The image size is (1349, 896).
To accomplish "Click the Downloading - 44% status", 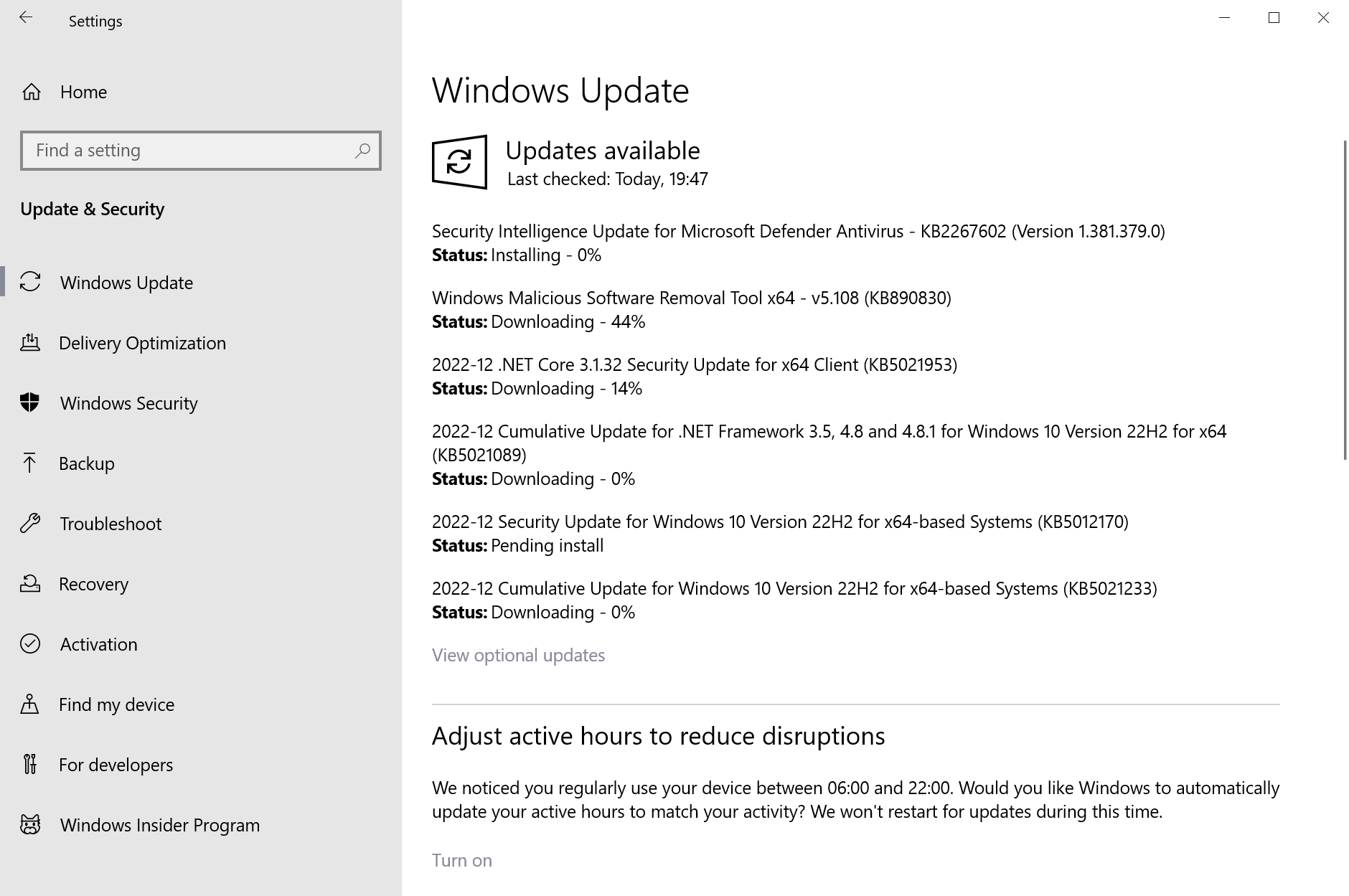I will 568,321.
